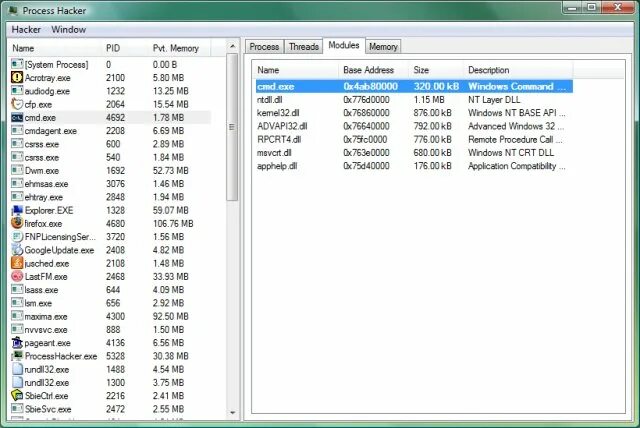The height and width of the screenshot is (428, 640).
Task: Close the Process Hacker window
Action: coord(618,7)
